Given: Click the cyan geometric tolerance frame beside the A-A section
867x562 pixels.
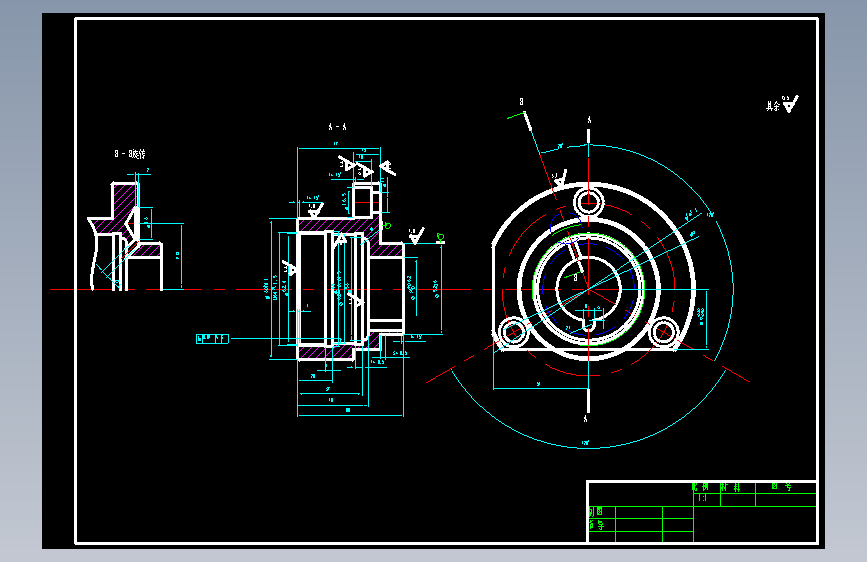Looking at the screenshot, I should click(x=212, y=339).
